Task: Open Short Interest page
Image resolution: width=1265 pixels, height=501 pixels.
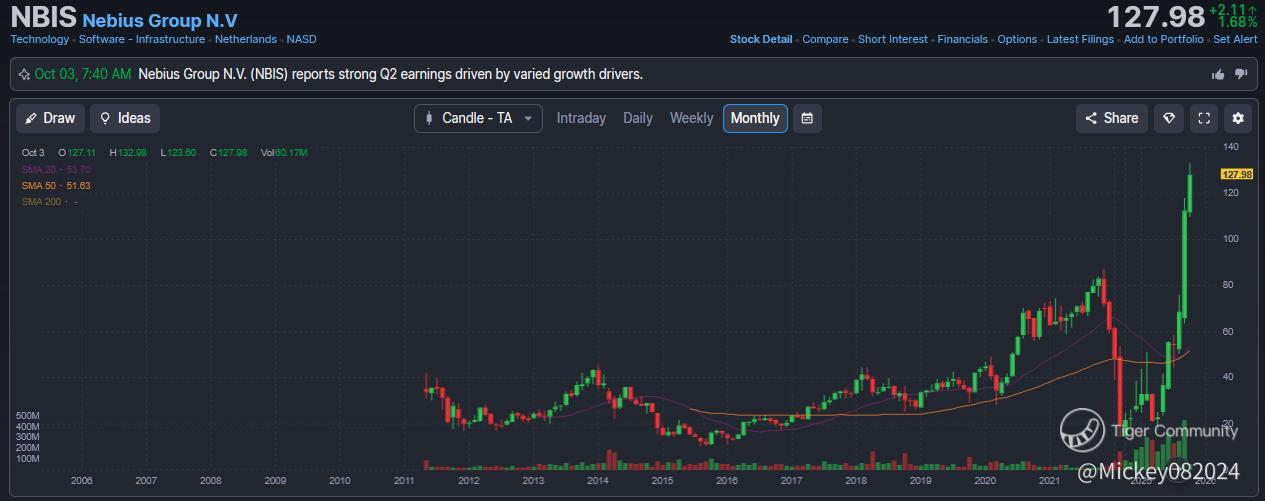Action: click(893, 39)
